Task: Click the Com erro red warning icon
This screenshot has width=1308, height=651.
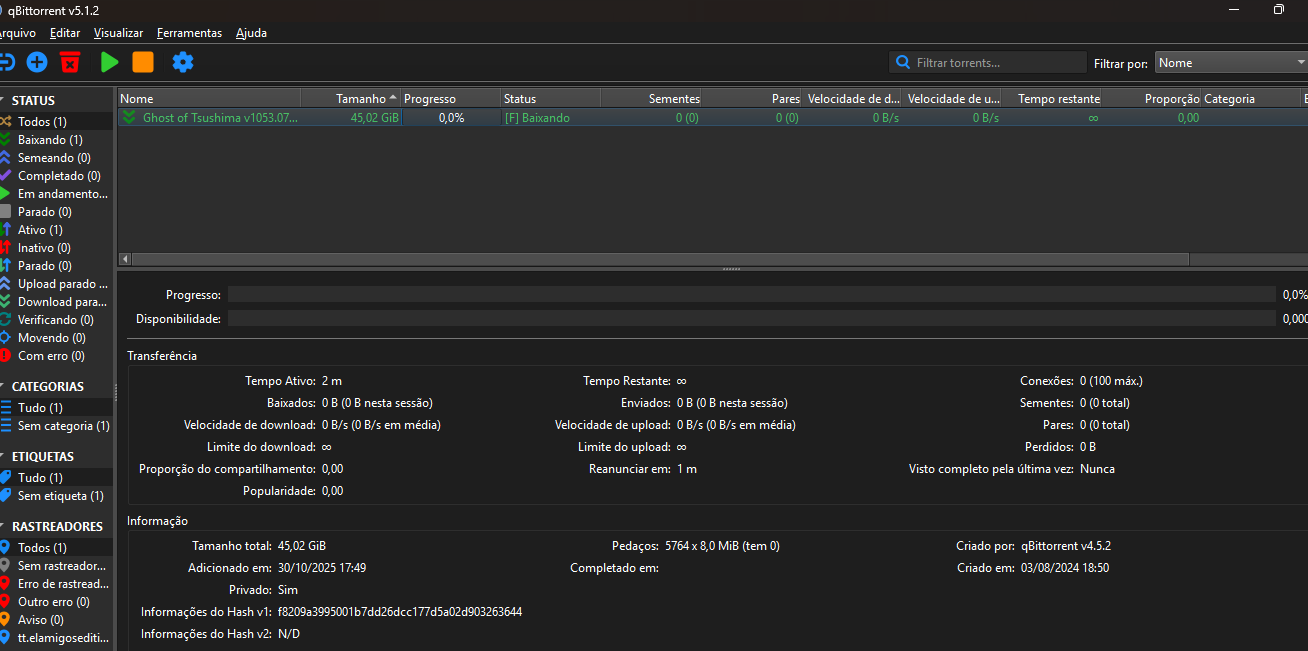Action: [6, 356]
